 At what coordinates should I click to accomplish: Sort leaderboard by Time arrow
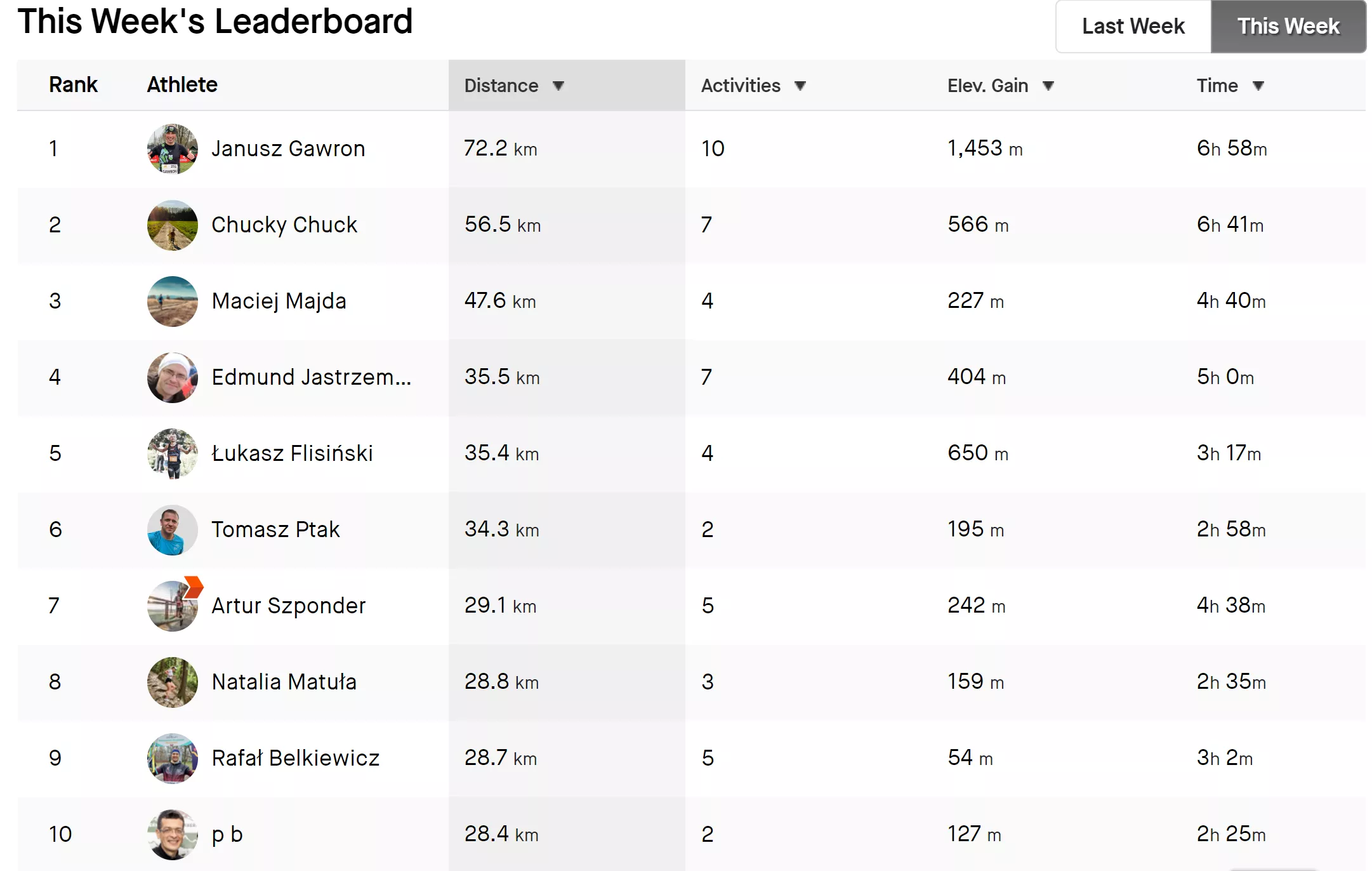(x=1258, y=86)
